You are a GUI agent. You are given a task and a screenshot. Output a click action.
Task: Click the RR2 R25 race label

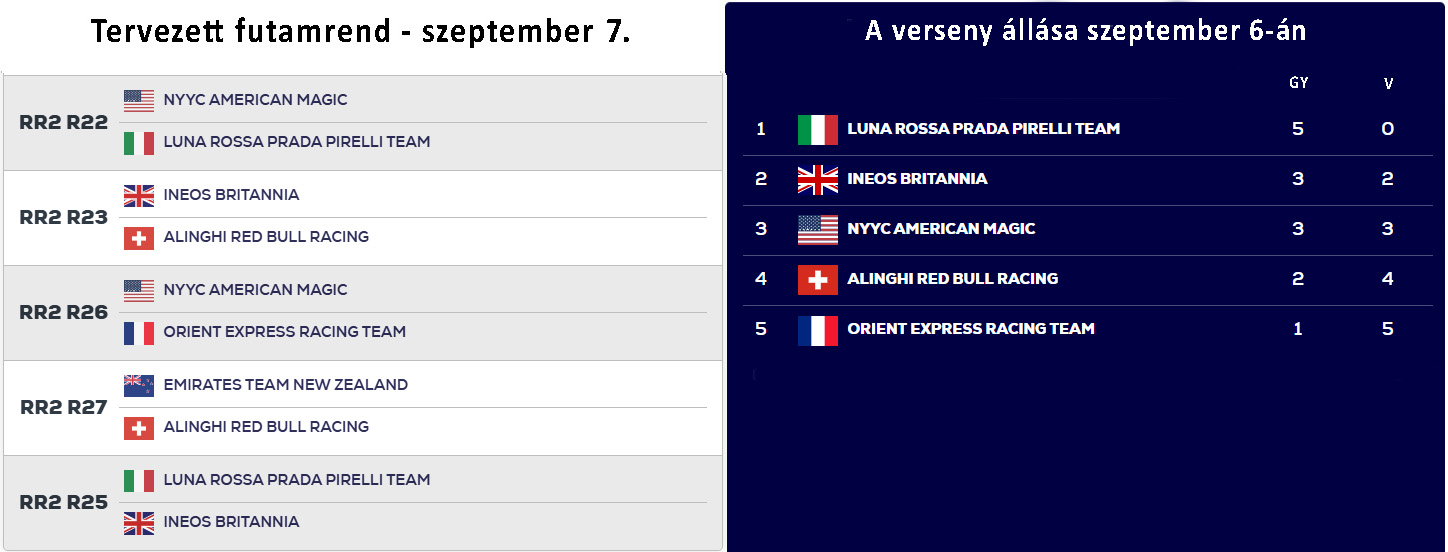64,502
